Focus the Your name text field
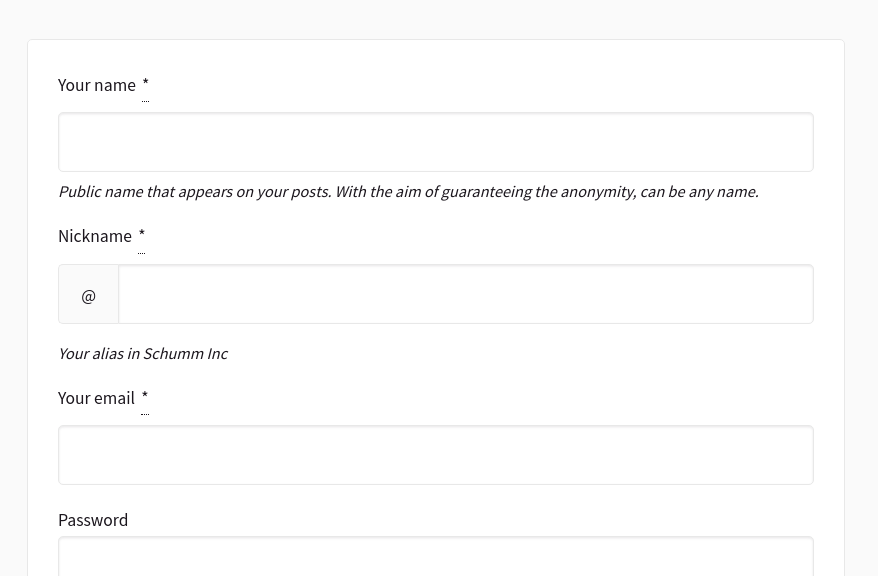The image size is (878, 576). coord(436,142)
